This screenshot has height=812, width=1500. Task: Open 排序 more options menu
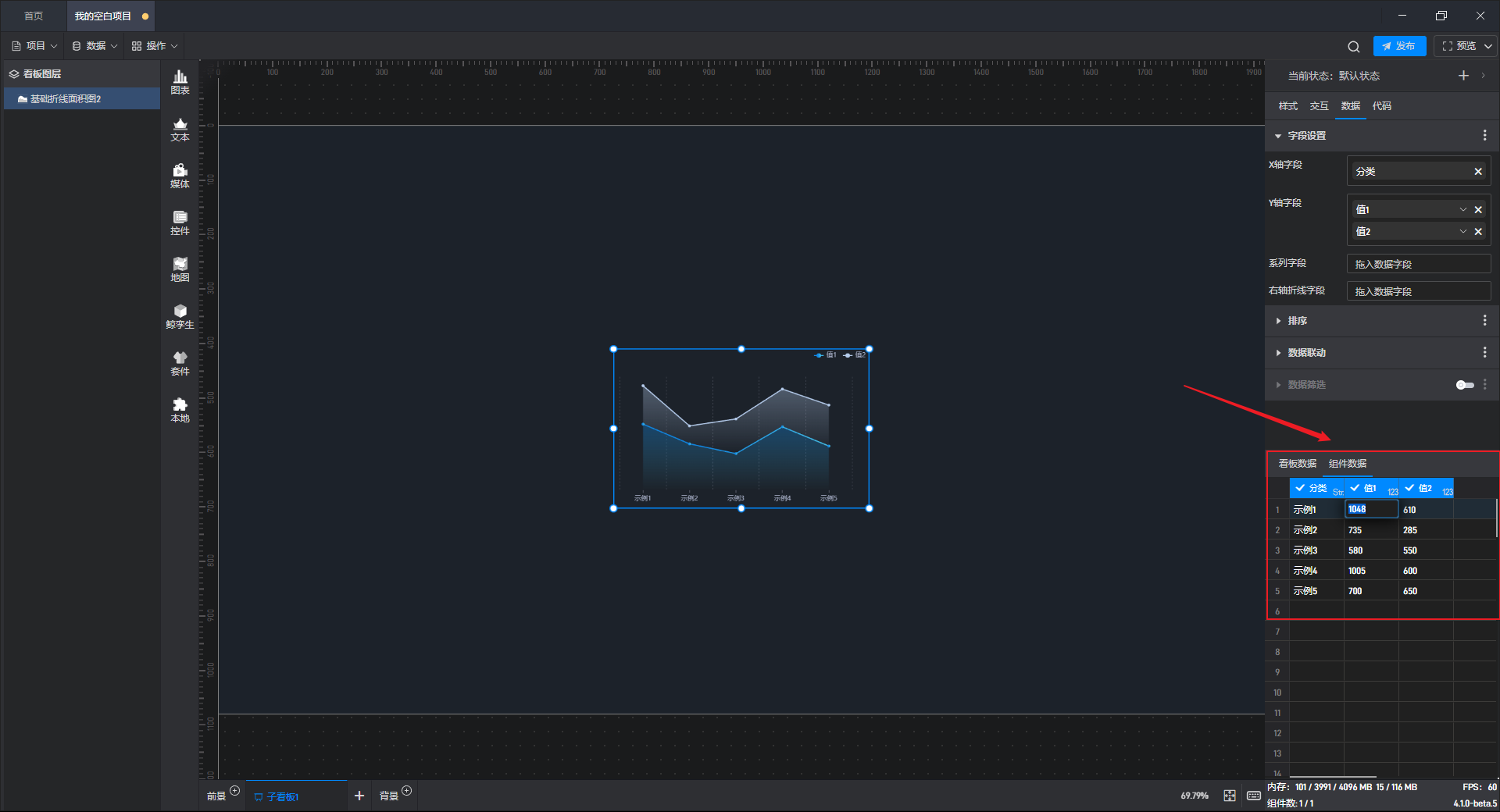tap(1484, 320)
